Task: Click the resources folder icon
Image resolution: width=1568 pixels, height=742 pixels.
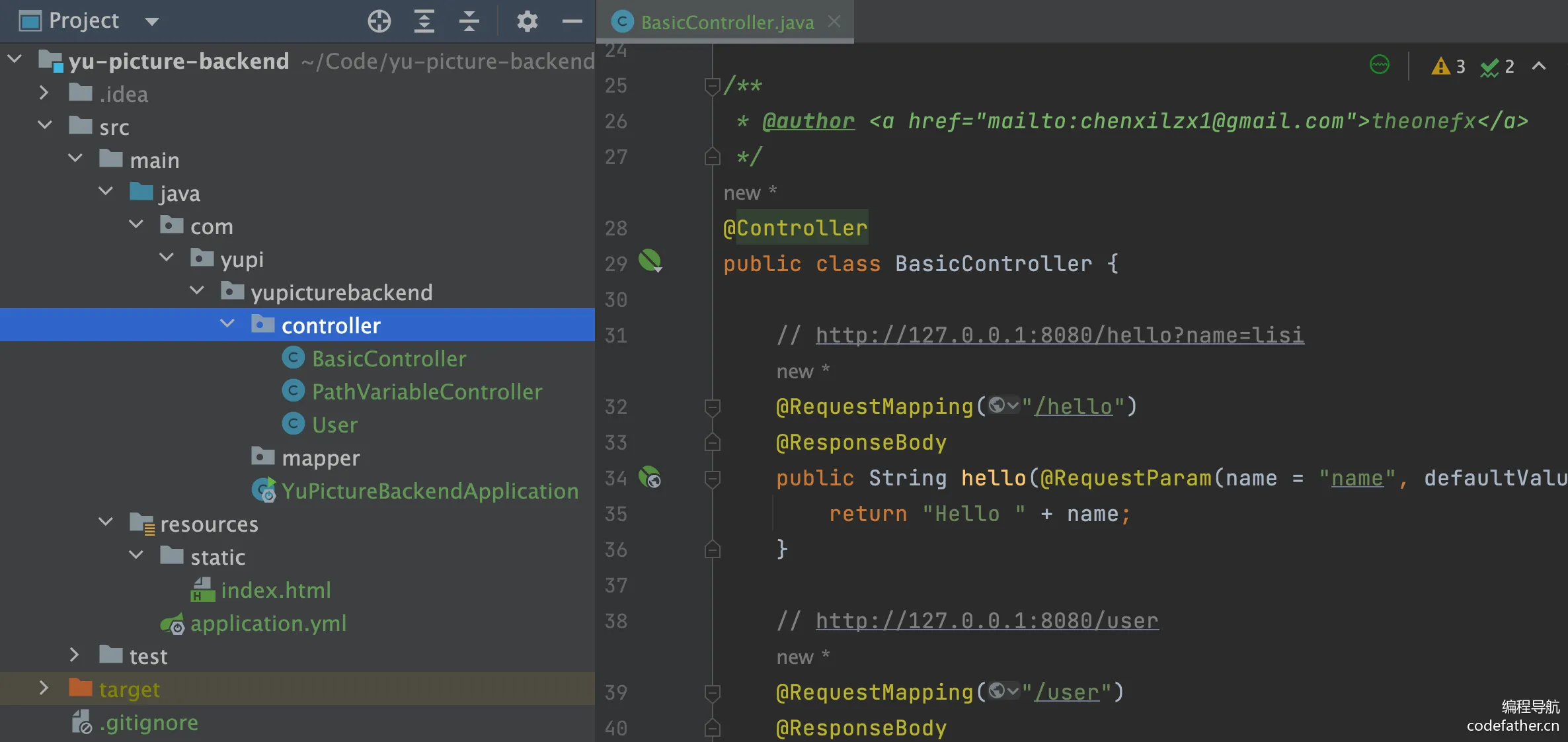Action: (142, 523)
